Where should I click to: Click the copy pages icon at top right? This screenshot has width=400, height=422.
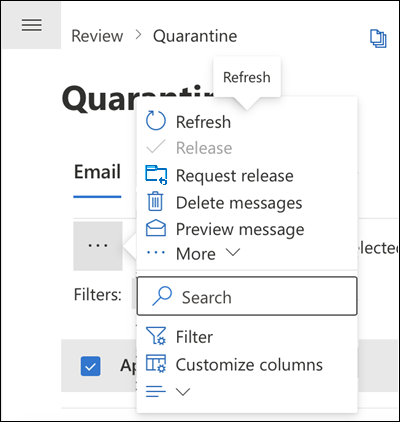(378, 39)
